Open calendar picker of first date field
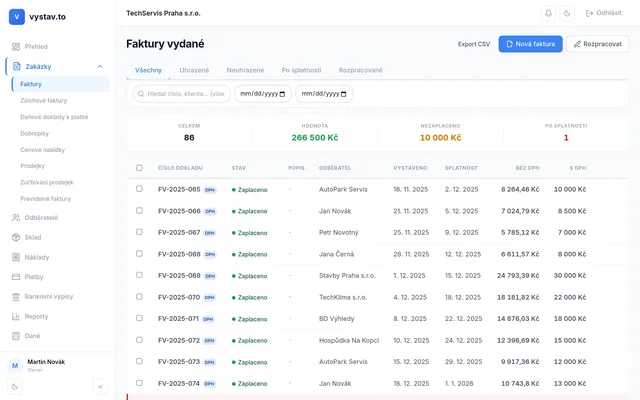The height and width of the screenshot is (400, 640). pyautogui.click(x=282, y=94)
